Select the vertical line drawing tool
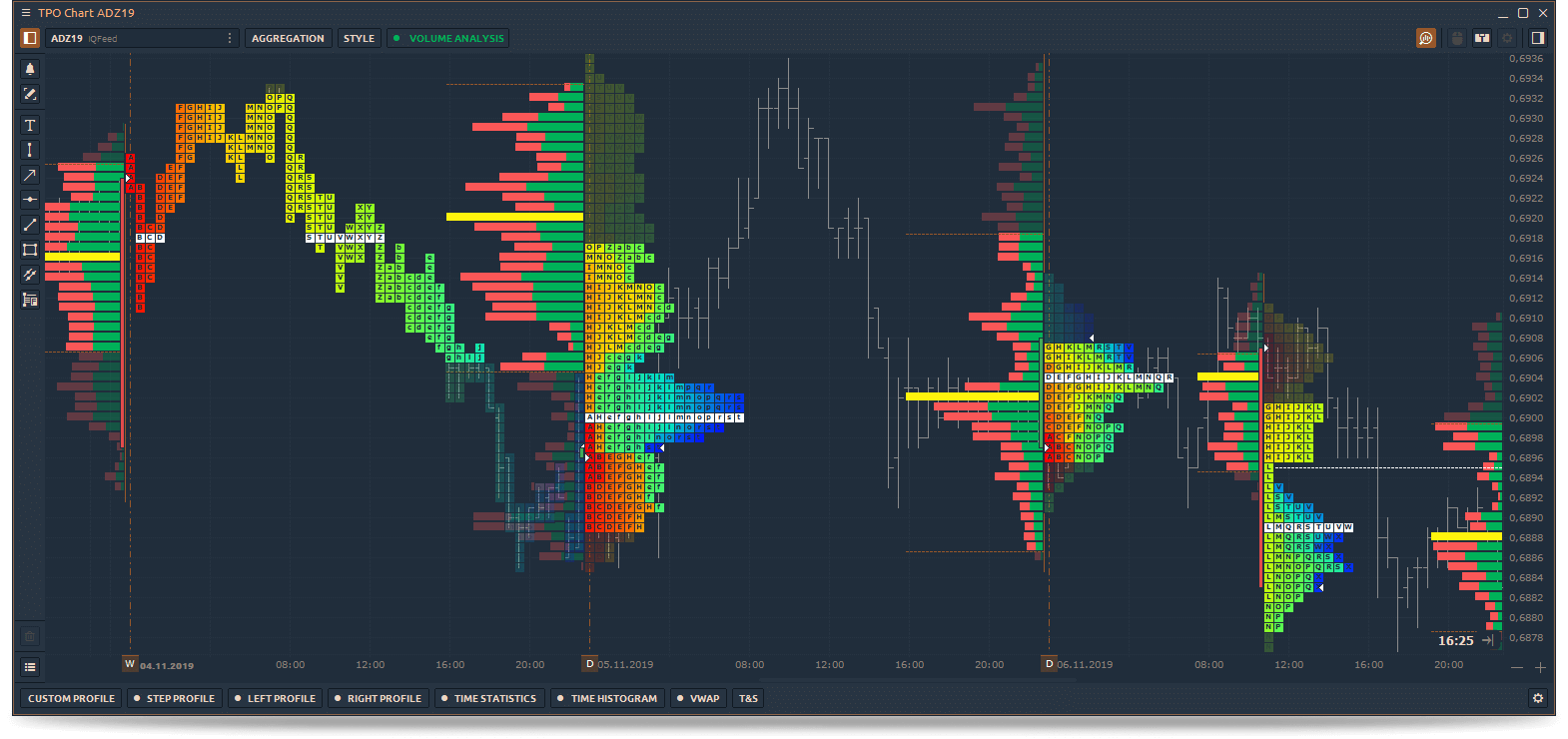The width and height of the screenshot is (1568, 739). 30,150
